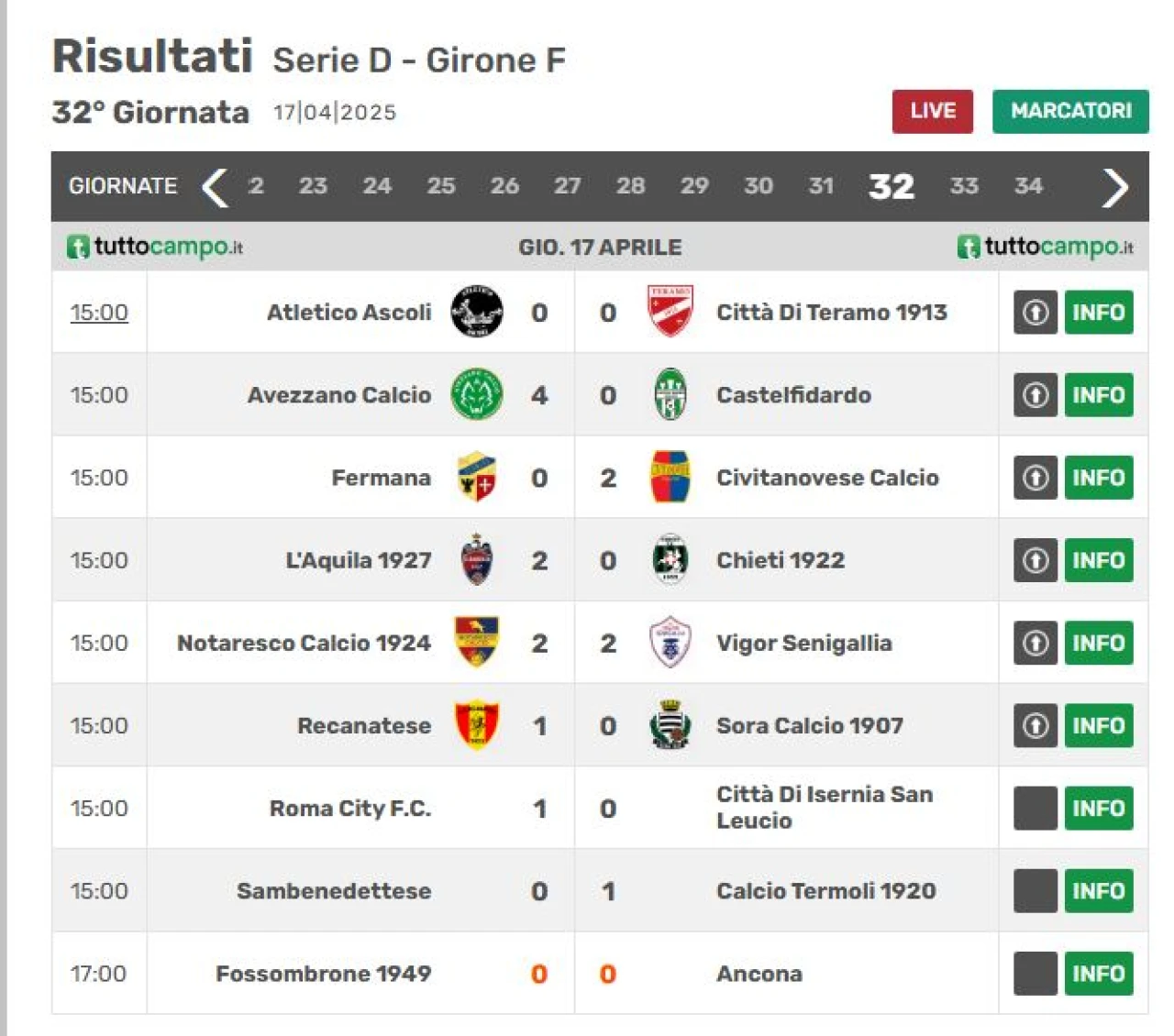Open the MARCATORI scorers button
Image resolution: width=1174 pixels, height=1036 pixels.
tap(1070, 111)
